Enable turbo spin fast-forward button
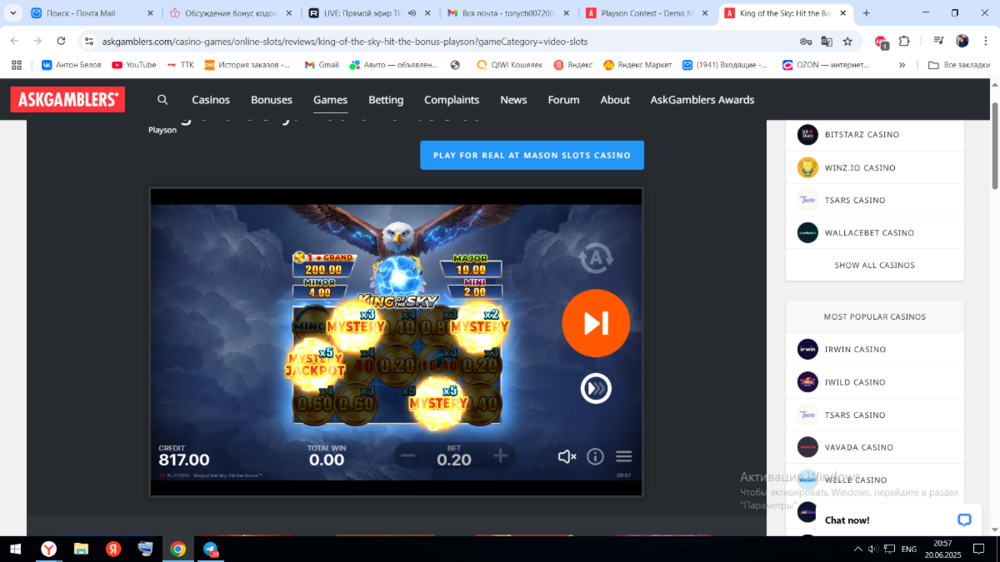The height and width of the screenshot is (562, 1000). 596,388
